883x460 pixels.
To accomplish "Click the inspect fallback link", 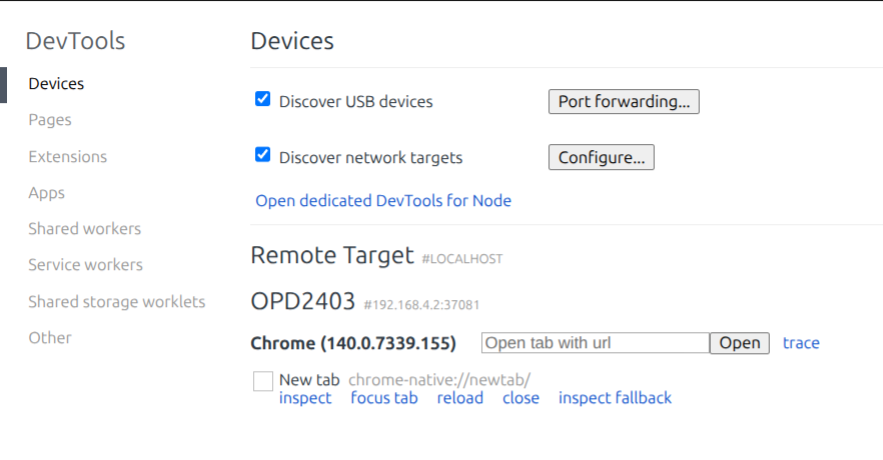I will point(615,398).
